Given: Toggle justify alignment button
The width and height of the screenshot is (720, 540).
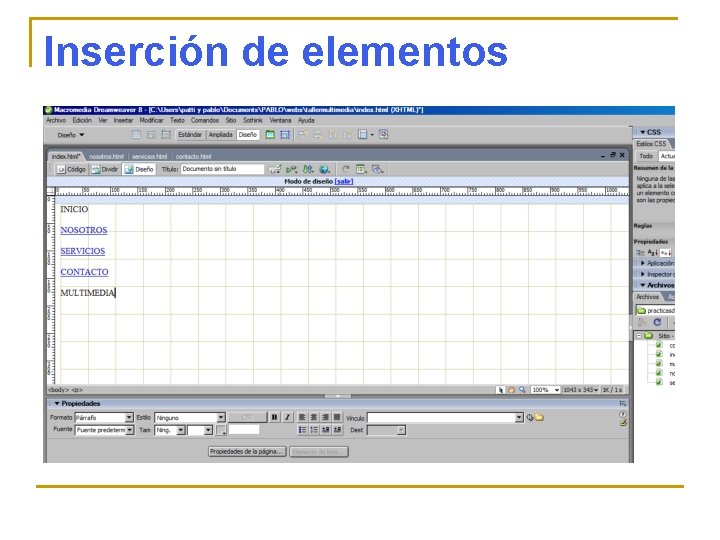Looking at the screenshot, I should pos(337,417).
